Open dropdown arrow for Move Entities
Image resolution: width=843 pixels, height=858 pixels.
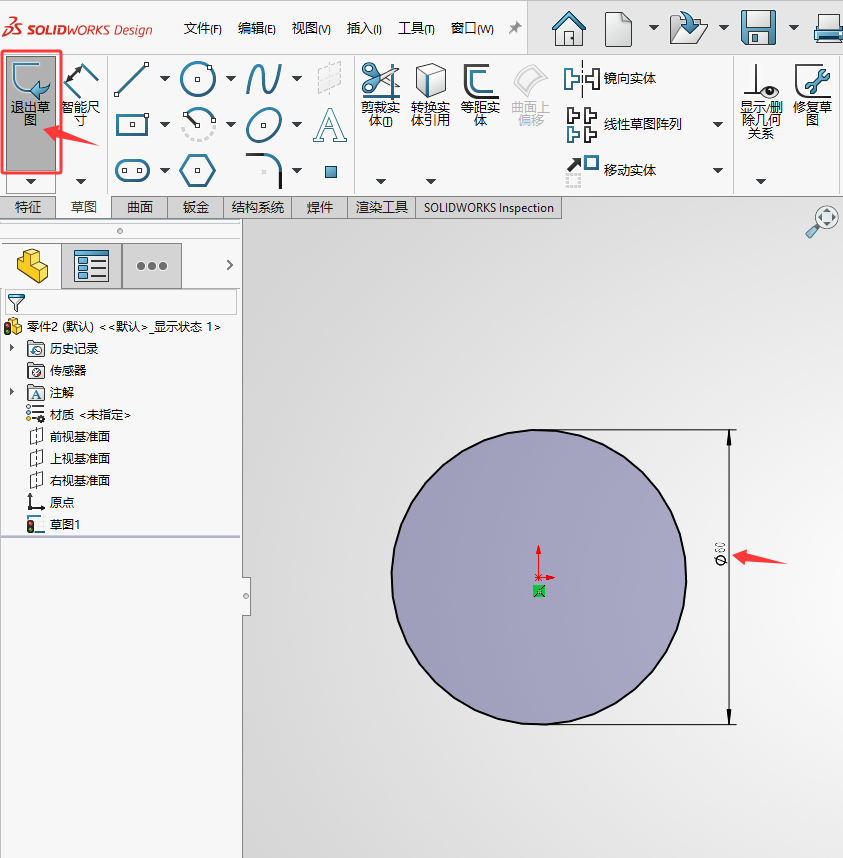click(x=718, y=171)
